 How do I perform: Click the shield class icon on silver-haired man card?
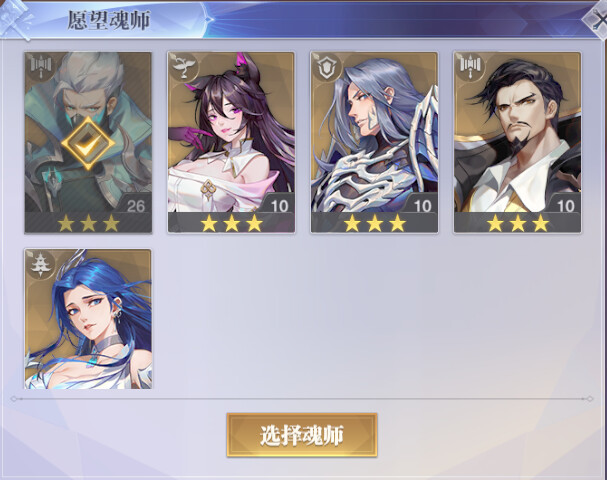click(x=327, y=66)
